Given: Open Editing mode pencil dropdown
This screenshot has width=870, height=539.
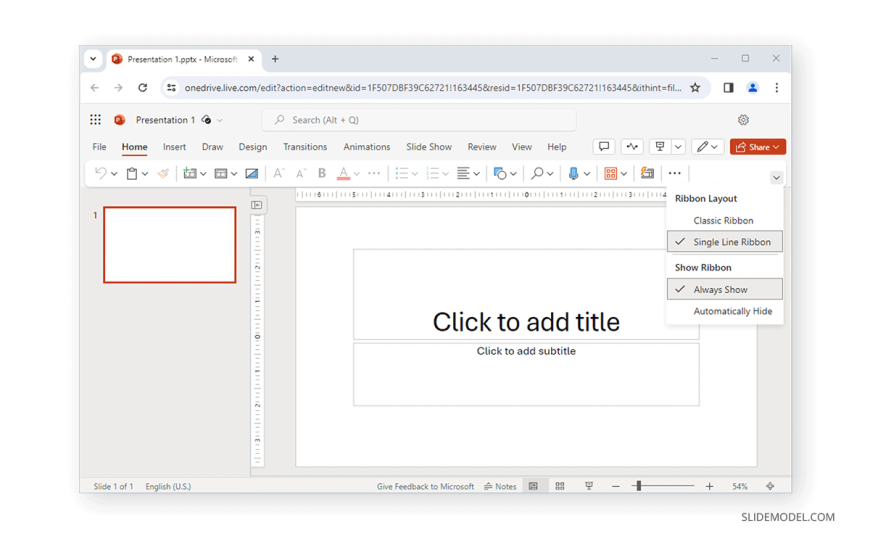Looking at the screenshot, I should pos(707,147).
